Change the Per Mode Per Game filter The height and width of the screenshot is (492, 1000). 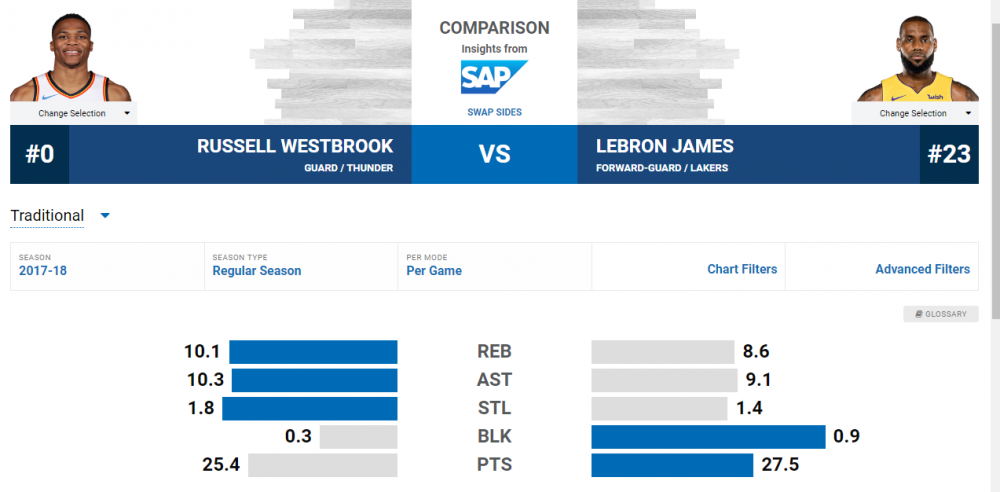[x=433, y=270]
